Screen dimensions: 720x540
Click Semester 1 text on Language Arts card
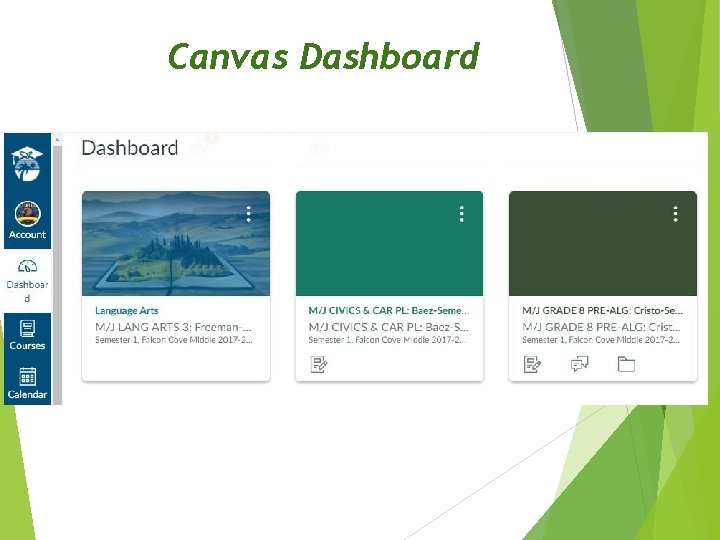pos(174,340)
